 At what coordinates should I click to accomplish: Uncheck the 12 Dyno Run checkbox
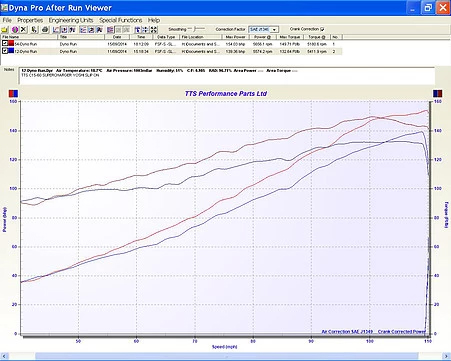[x=5, y=51]
